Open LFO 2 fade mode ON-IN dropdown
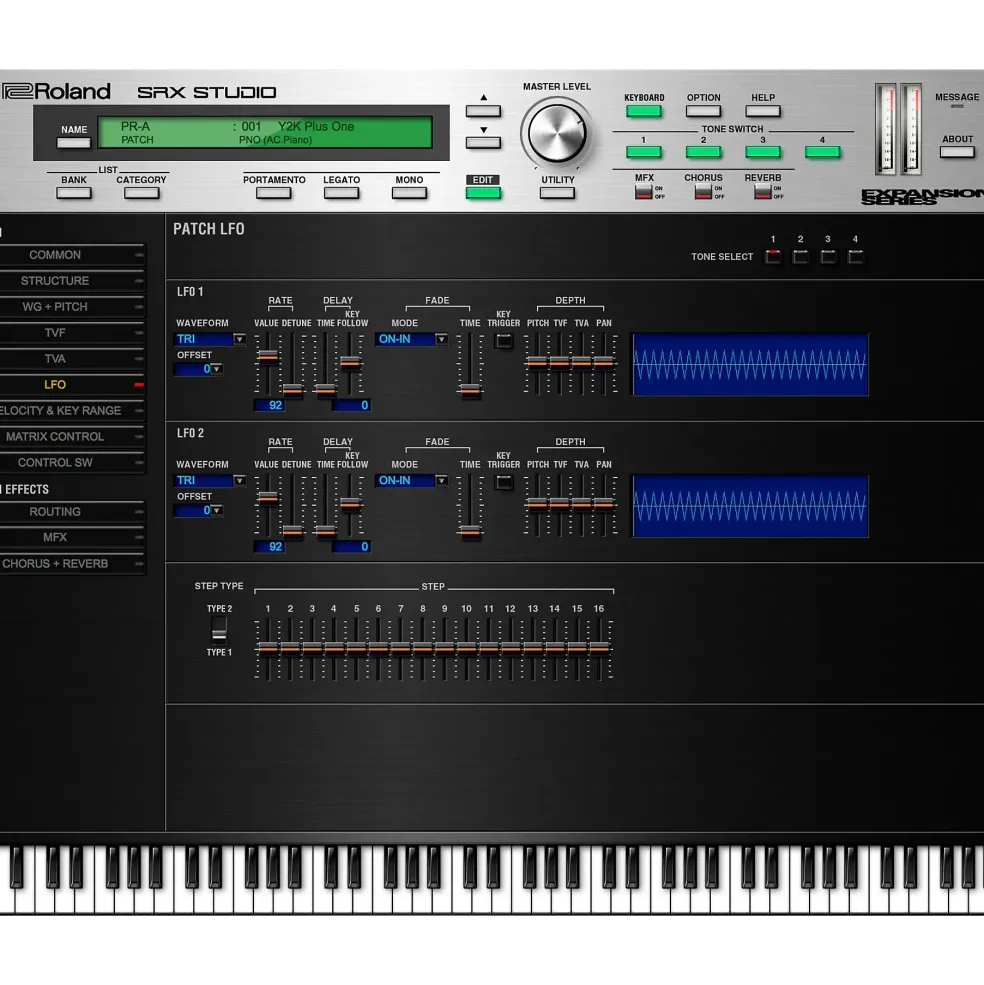984x985 pixels. coord(412,481)
